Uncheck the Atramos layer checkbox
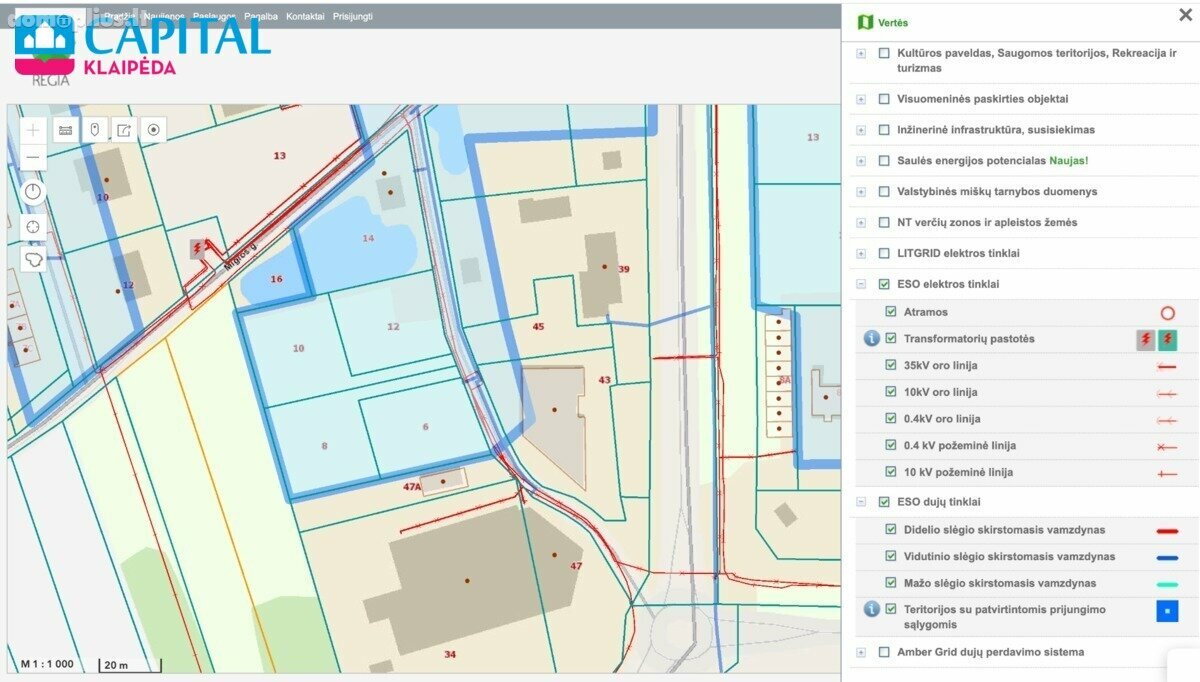This screenshot has height=682, width=1200. [x=891, y=312]
